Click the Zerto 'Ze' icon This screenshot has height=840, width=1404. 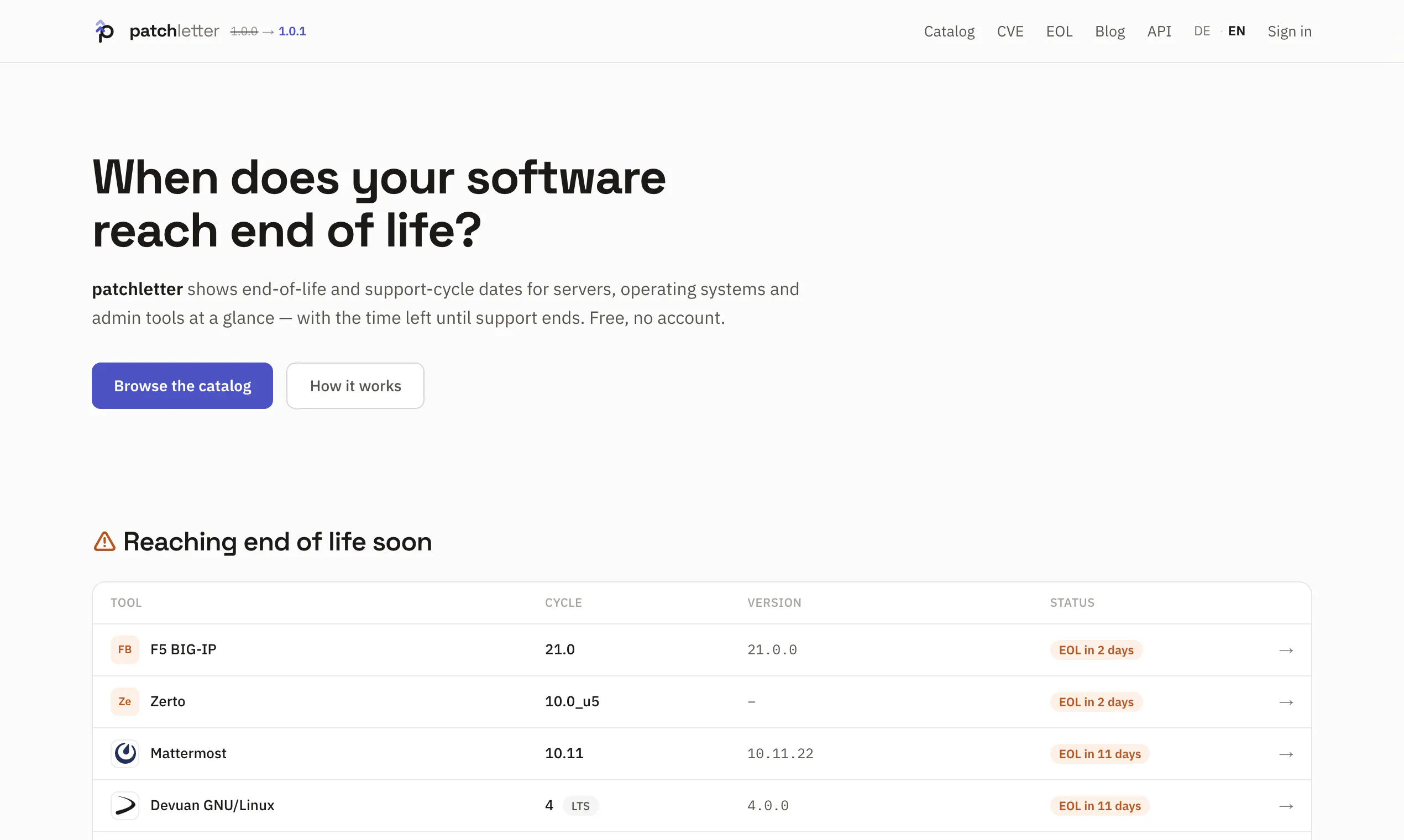(124, 702)
